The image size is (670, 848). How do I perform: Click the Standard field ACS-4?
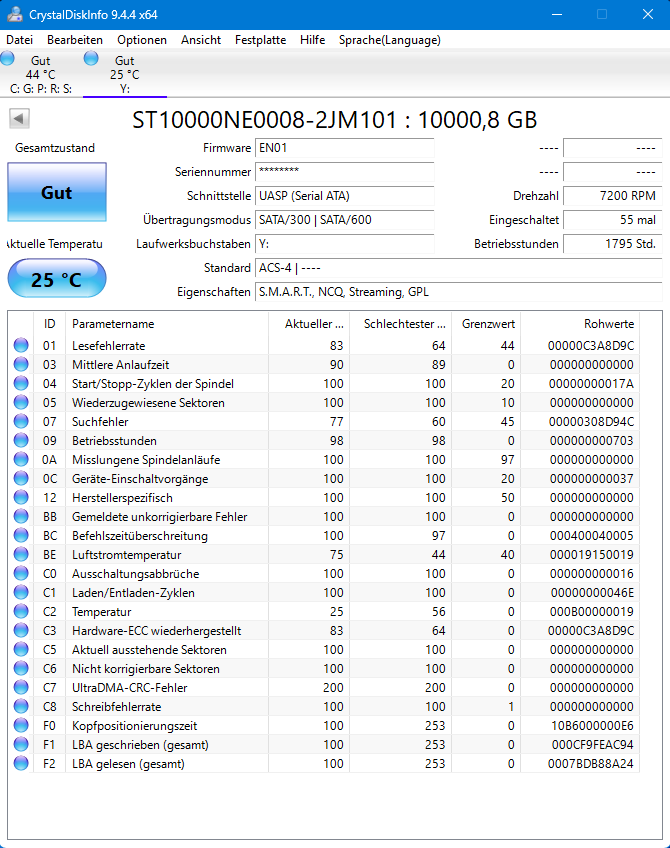click(459, 268)
